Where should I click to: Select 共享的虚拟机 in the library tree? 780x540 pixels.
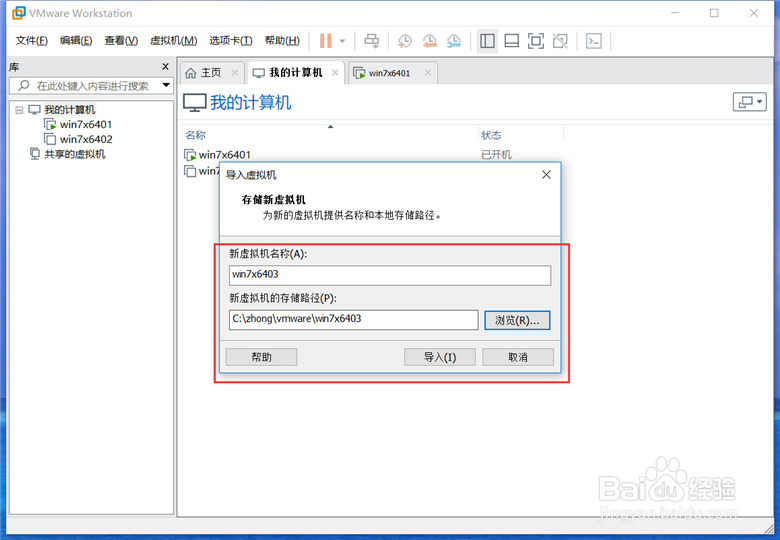tap(75, 154)
